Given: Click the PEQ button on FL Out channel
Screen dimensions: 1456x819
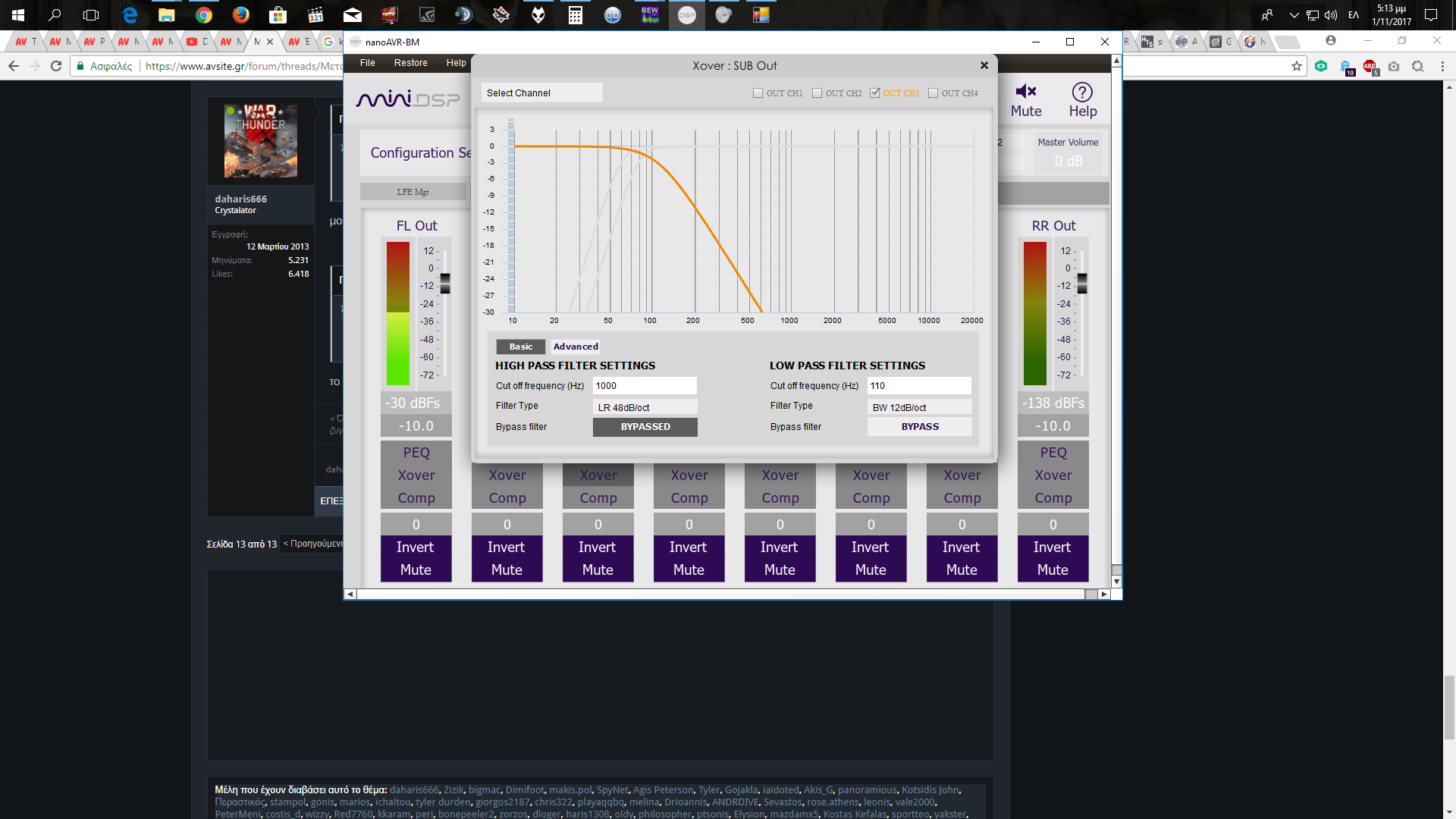Looking at the screenshot, I should pos(416,452).
